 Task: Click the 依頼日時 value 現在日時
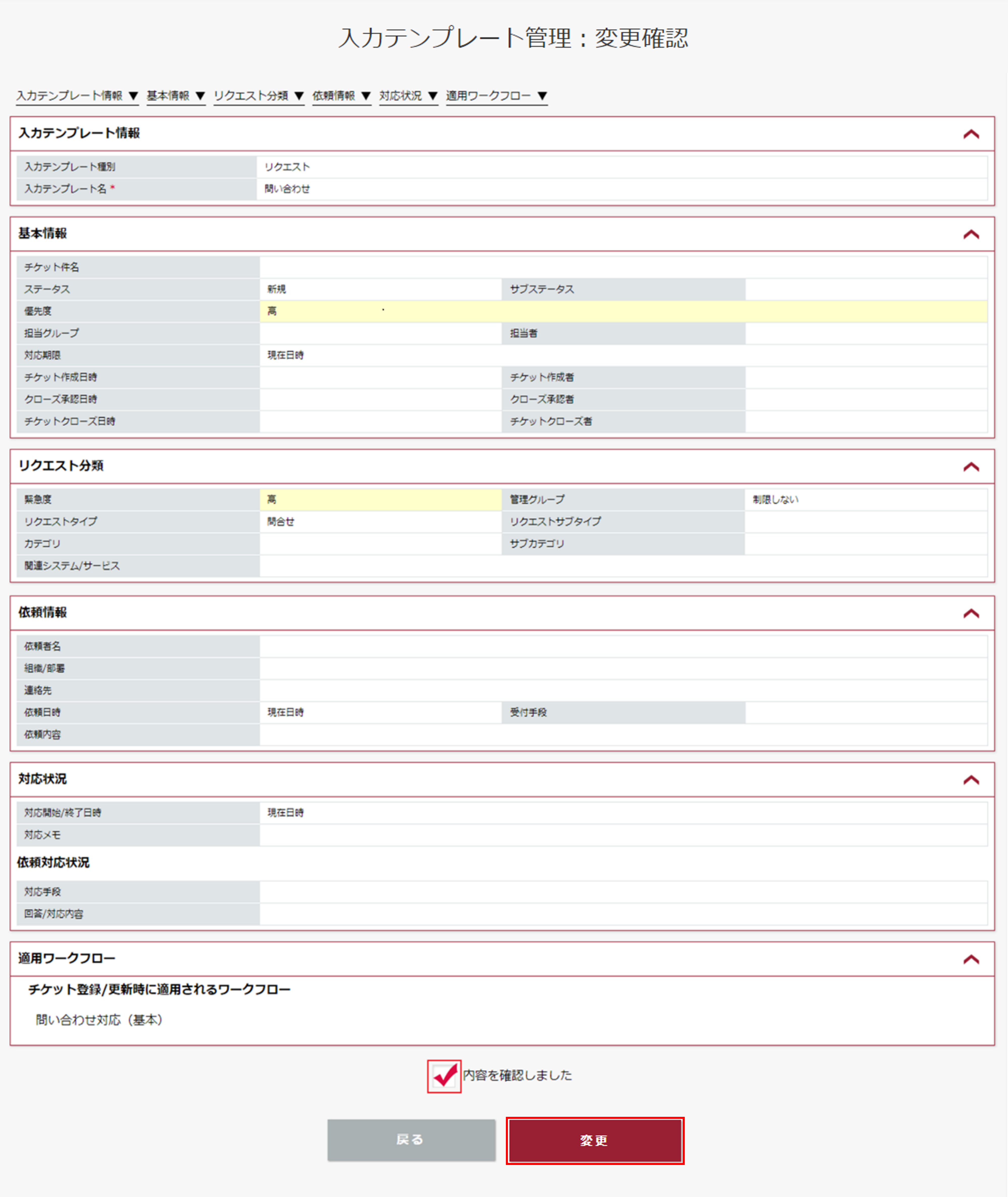285,713
